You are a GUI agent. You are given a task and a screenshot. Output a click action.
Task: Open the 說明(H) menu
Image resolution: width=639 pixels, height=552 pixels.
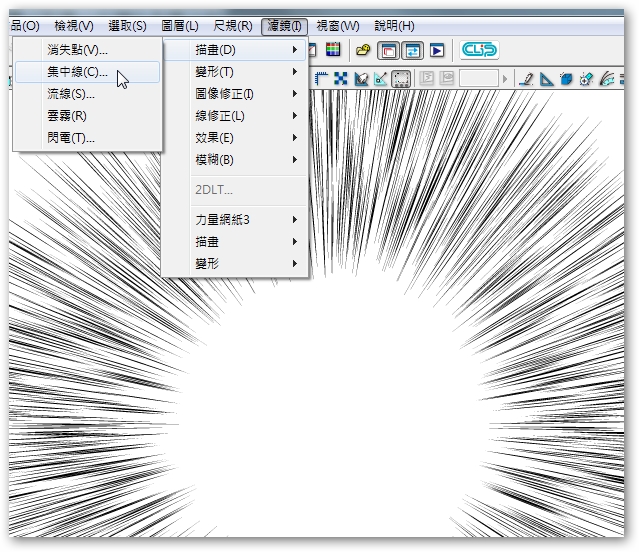point(394,26)
